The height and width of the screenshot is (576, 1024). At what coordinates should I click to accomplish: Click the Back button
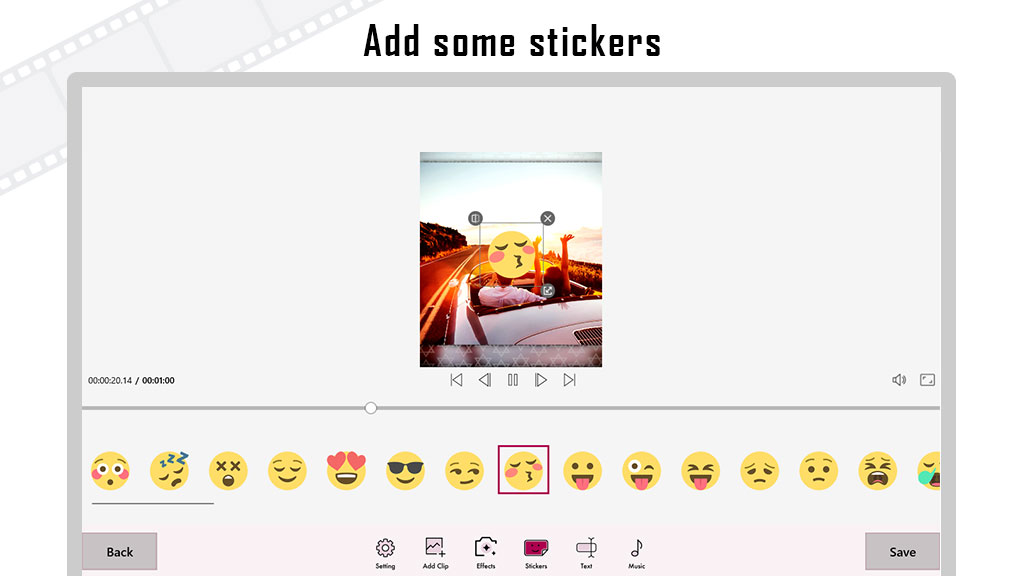coord(120,552)
